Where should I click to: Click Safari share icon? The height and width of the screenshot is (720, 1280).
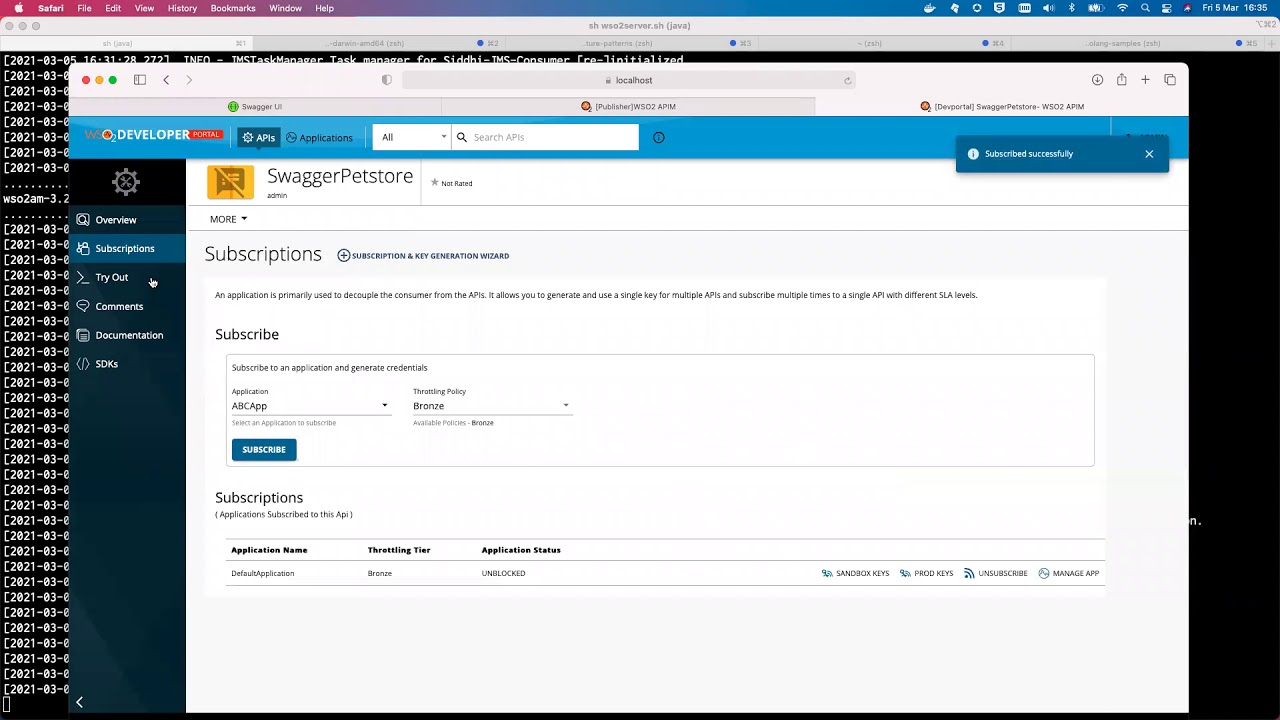click(x=1121, y=80)
